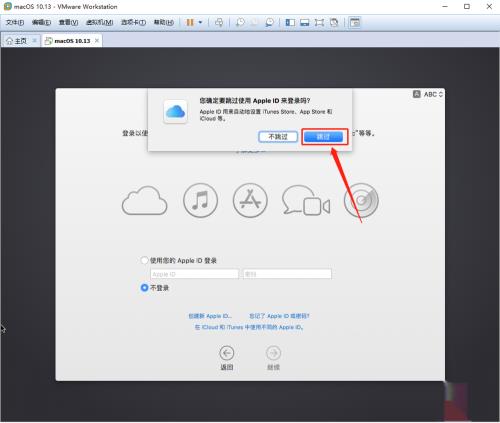
Task: Select the 使用您的 Apple ID 登录 radio button
Action: click(x=144, y=260)
